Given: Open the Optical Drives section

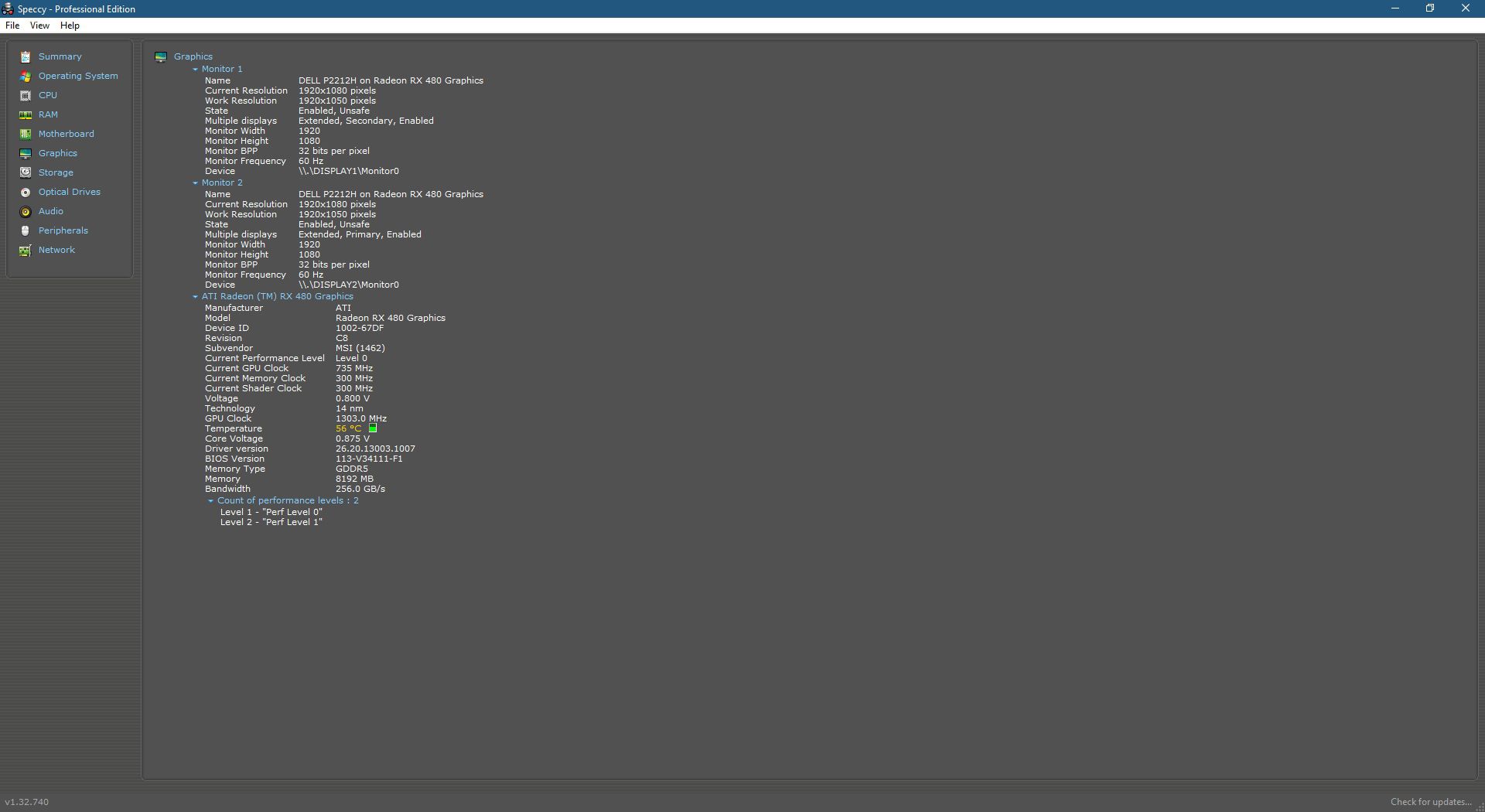Looking at the screenshot, I should (70, 192).
